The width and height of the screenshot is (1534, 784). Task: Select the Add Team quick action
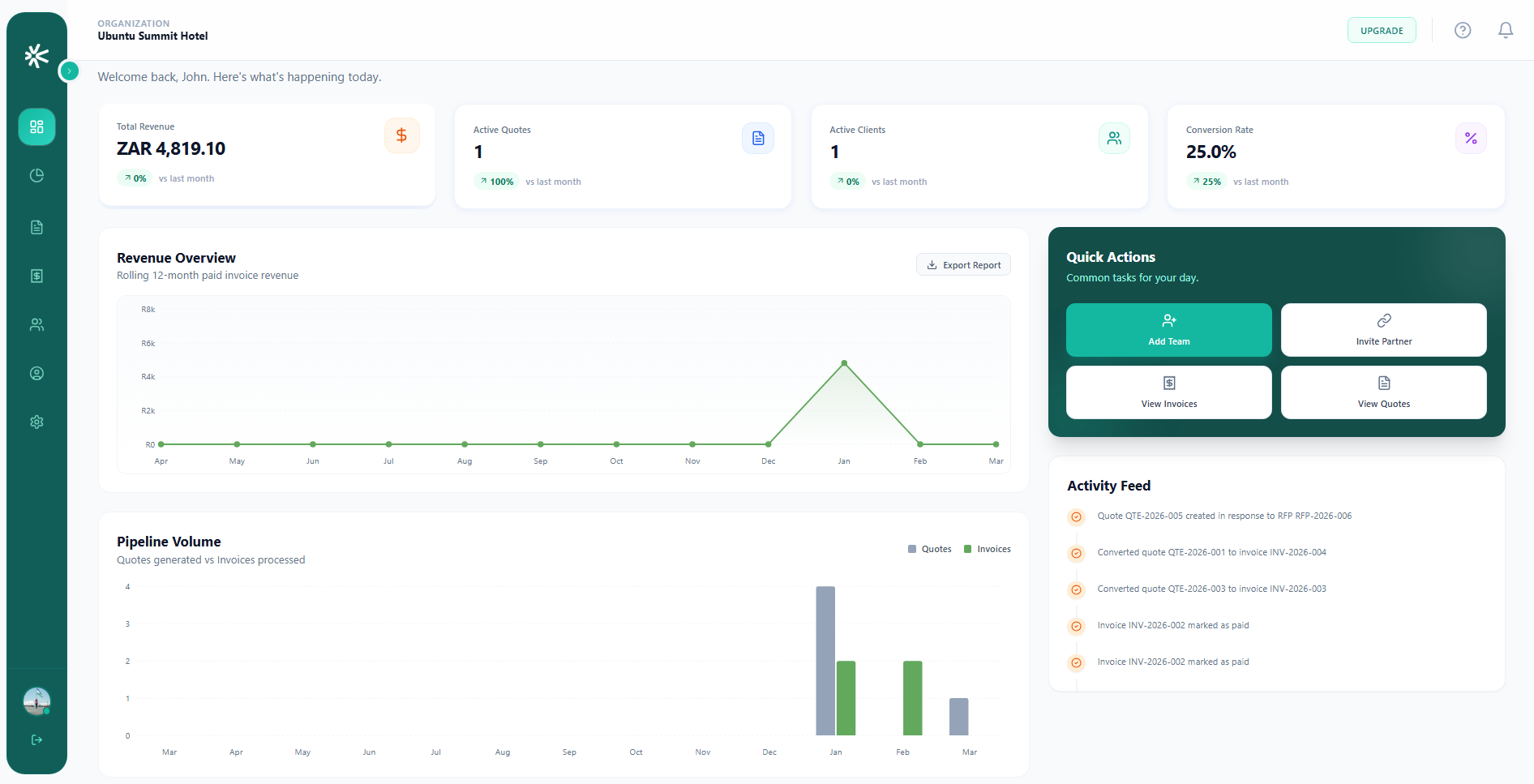1168,330
